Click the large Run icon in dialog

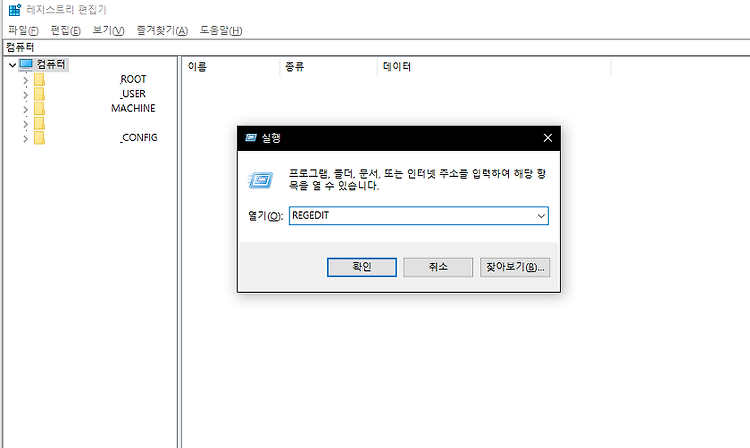pos(261,180)
